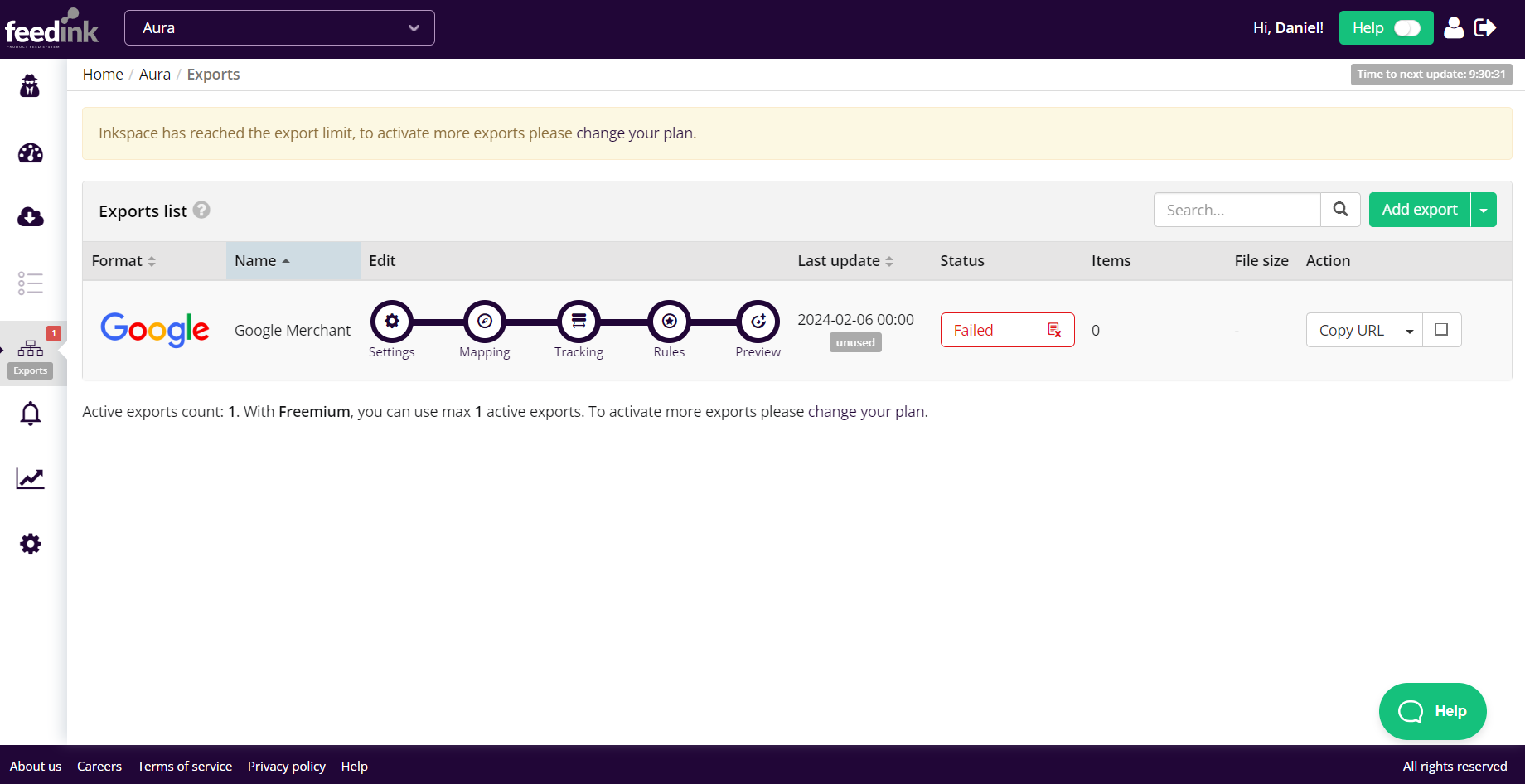The width and height of the screenshot is (1525, 784).
Task: Click the logout icon in header
Action: pyautogui.click(x=1485, y=28)
